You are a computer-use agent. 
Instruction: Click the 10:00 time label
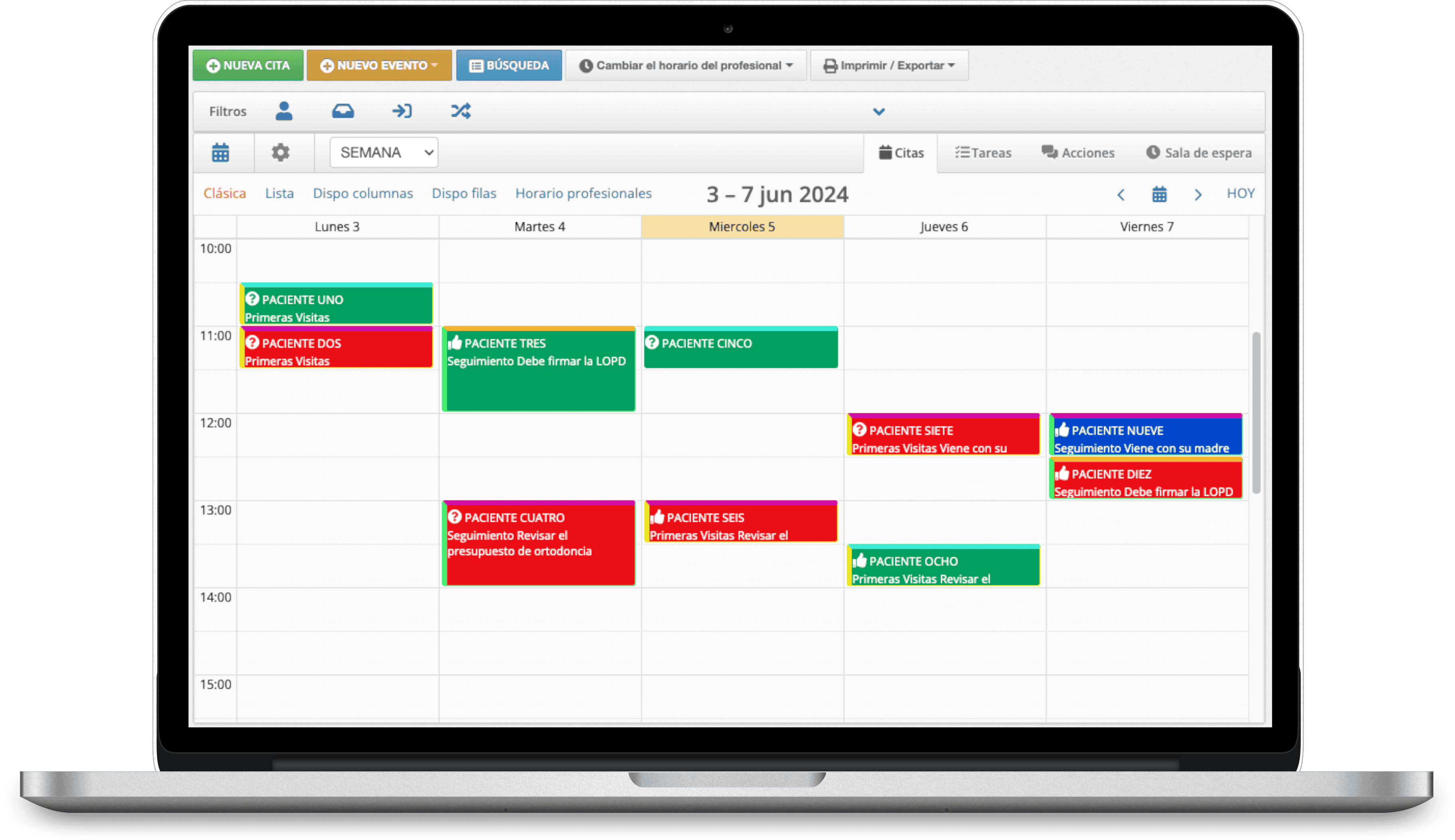[215, 249]
